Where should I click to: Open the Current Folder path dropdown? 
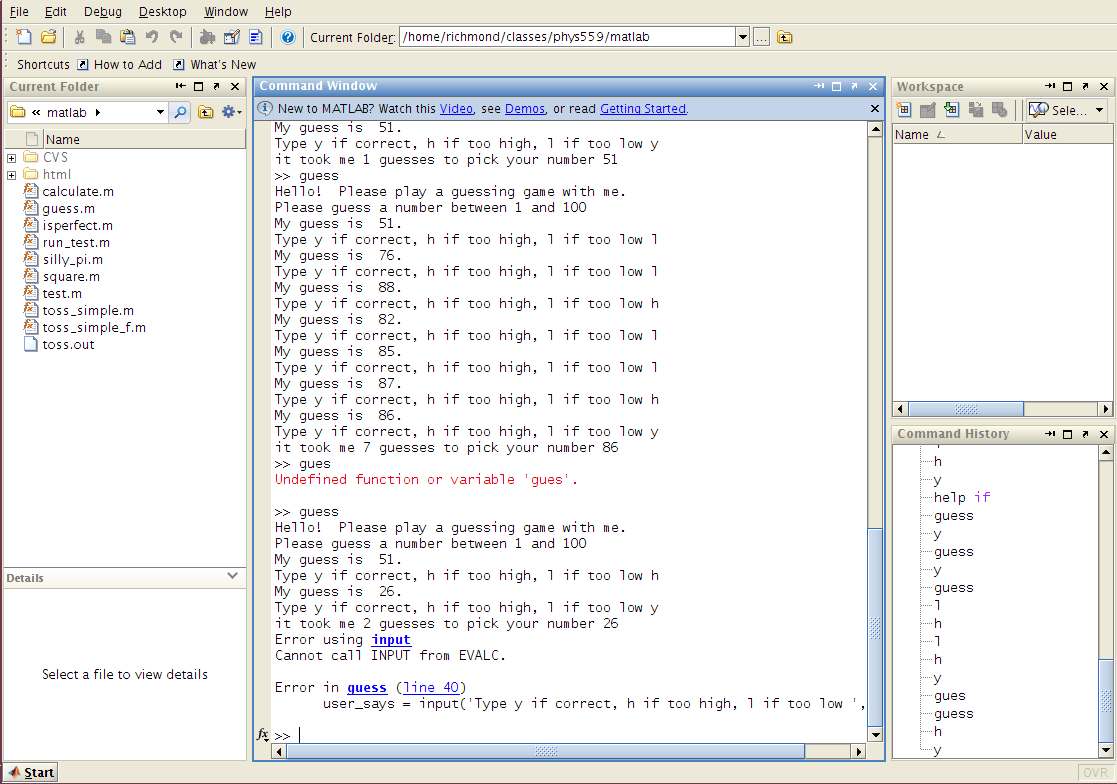(x=741, y=36)
